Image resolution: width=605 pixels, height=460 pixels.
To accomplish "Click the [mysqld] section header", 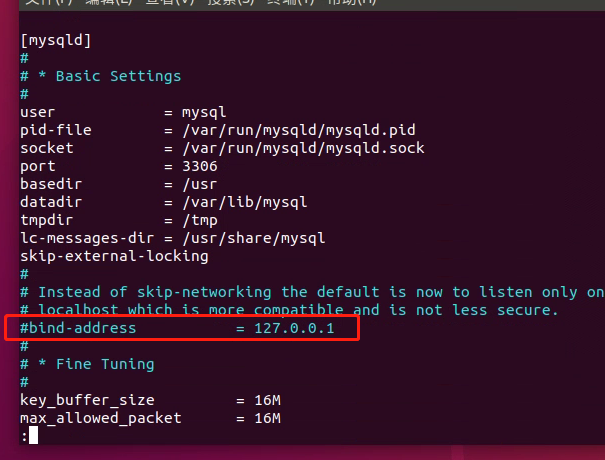I will (56, 41).
